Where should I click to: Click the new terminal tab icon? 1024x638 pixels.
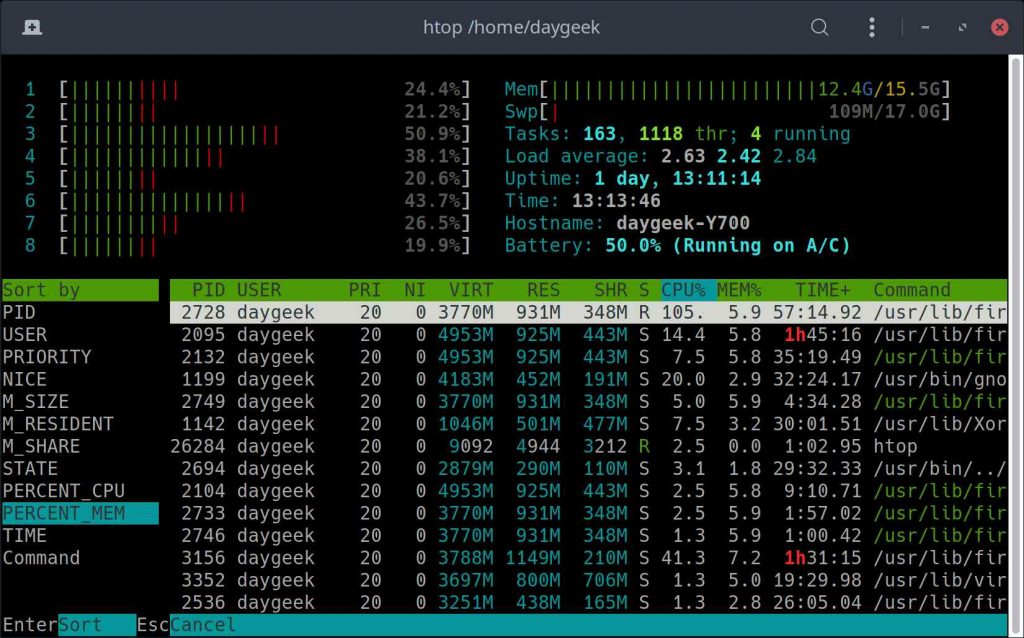click(32, 27)
